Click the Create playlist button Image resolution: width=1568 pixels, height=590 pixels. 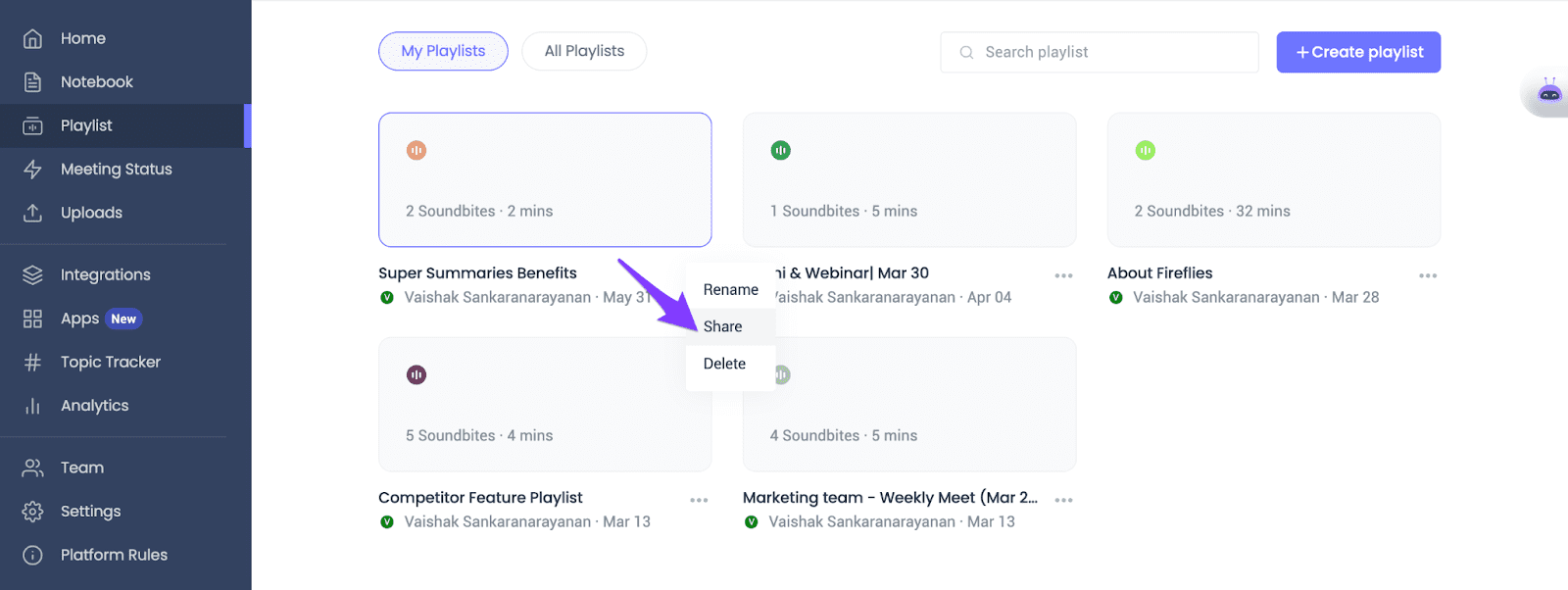pyautogui.click(x=1358, y=52)
